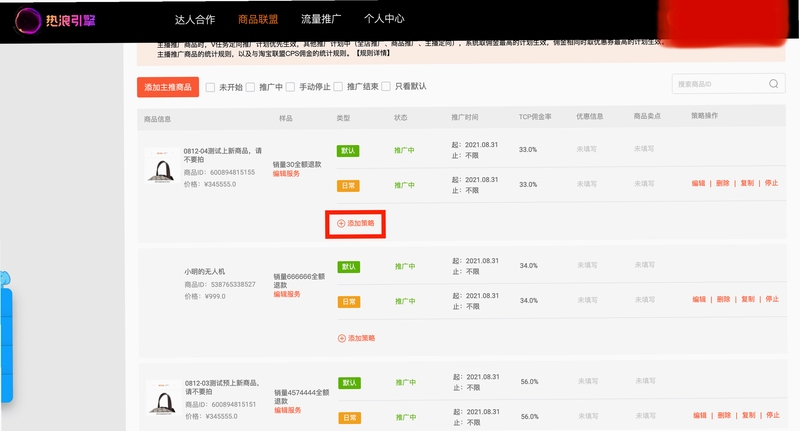Screen dimensions: 800x431
Task: Click 停止 for the 0812-03 product 日常 strategy
Action: 773,415
